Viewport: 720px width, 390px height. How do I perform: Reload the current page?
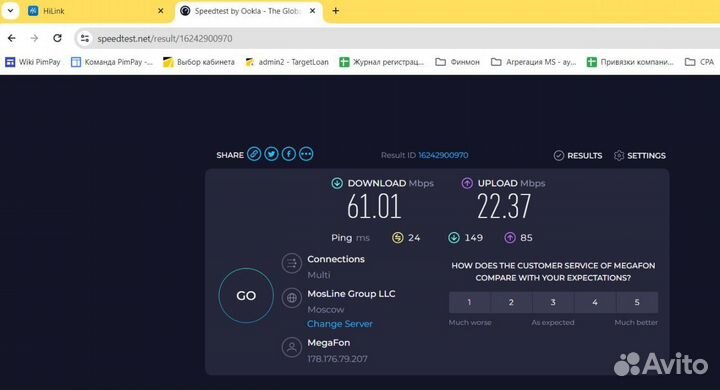point(57,39)
